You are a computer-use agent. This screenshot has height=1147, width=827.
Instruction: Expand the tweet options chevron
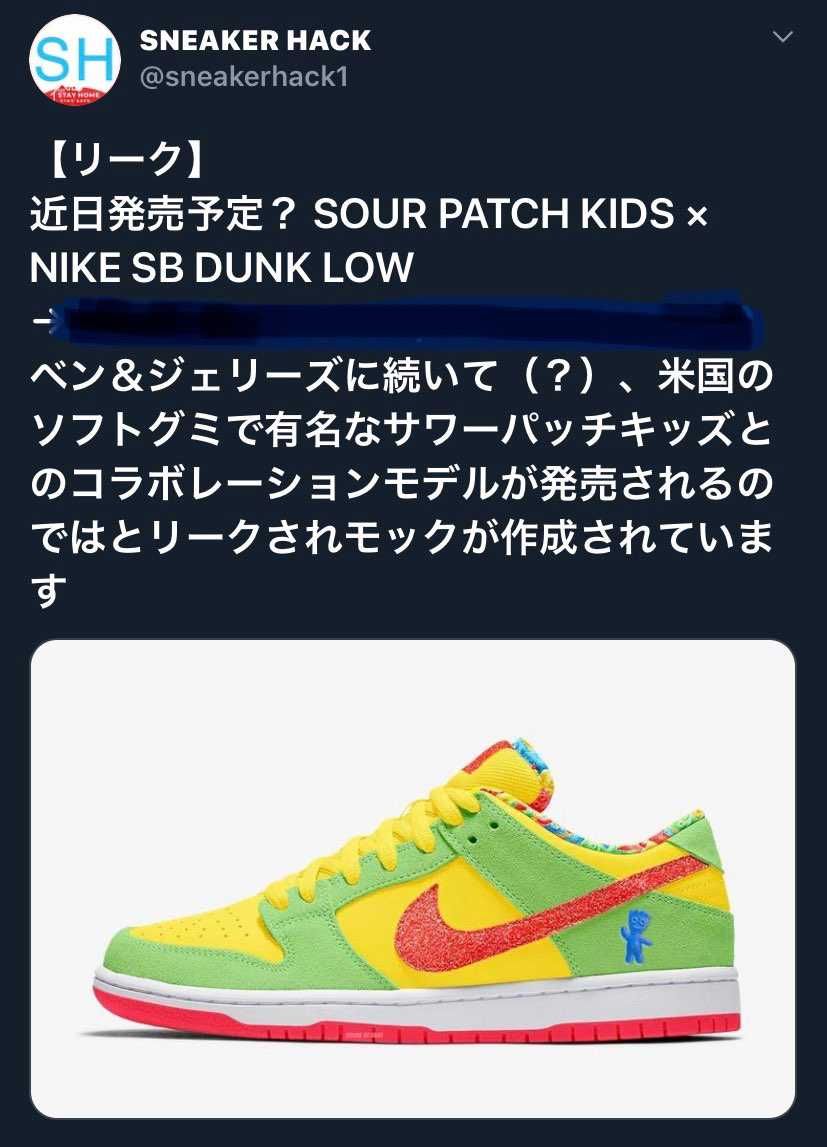pos(782,37)
